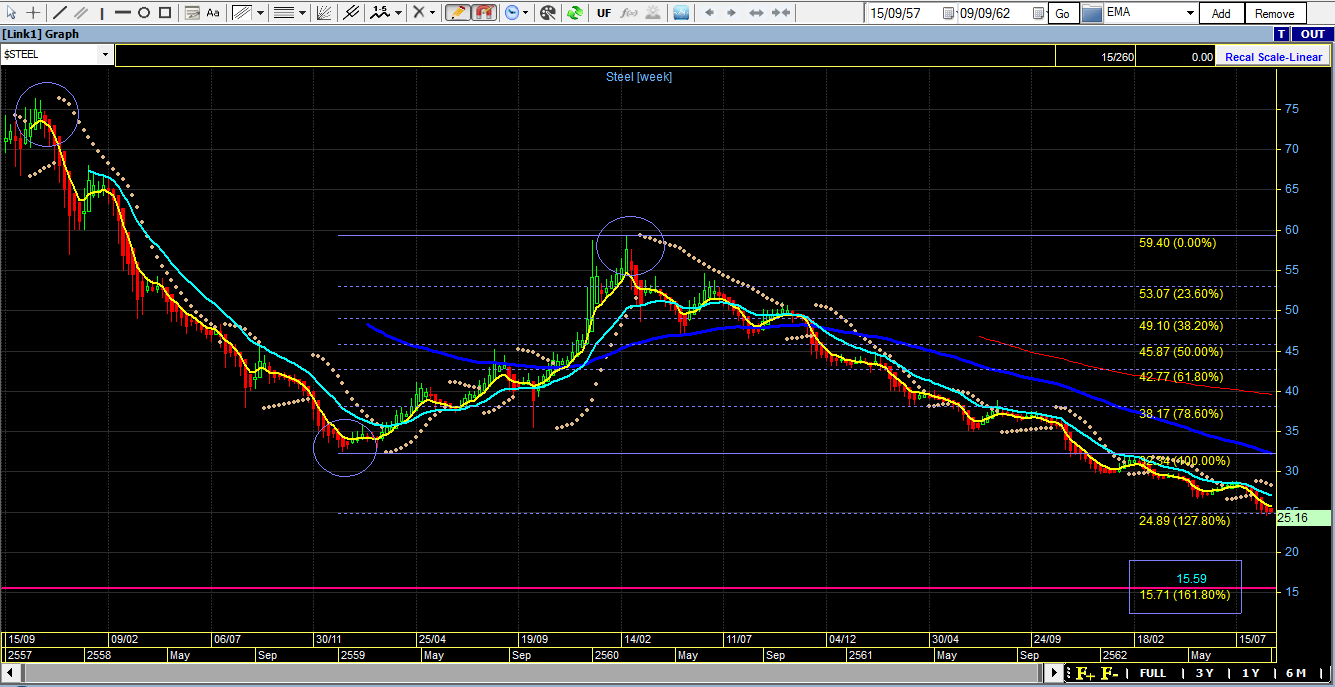Select the Fibonacci fan tool

pyautogui.click(x=323, y=13)
